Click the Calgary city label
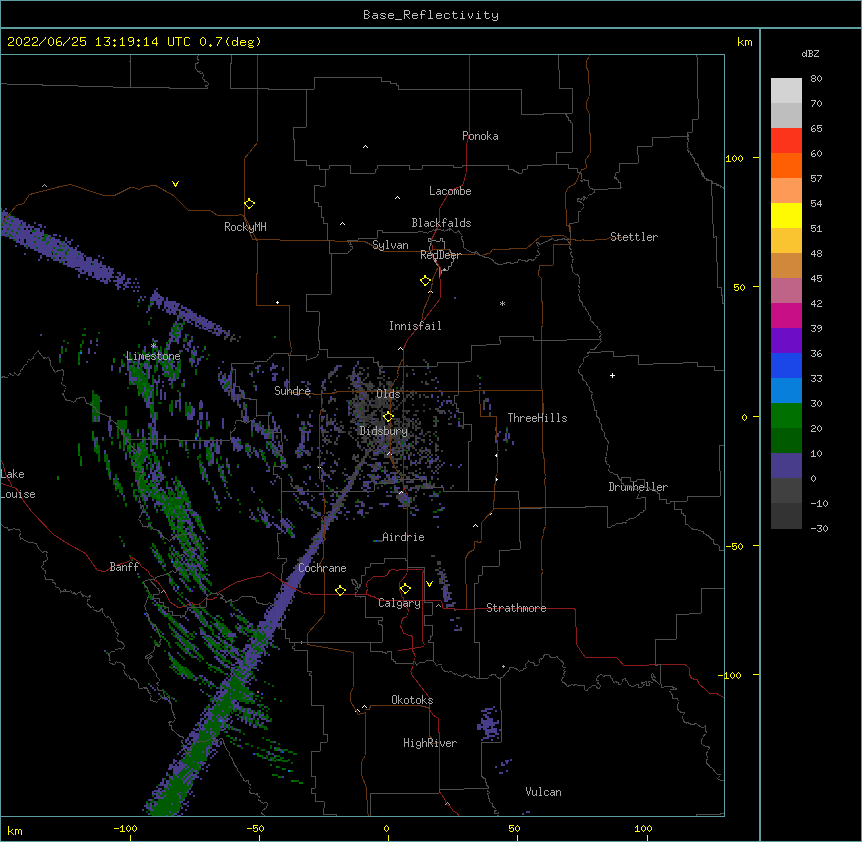Image resolution: width=862 pixels, height=842 pixels. pyautogui.click(x=399, y=603)
